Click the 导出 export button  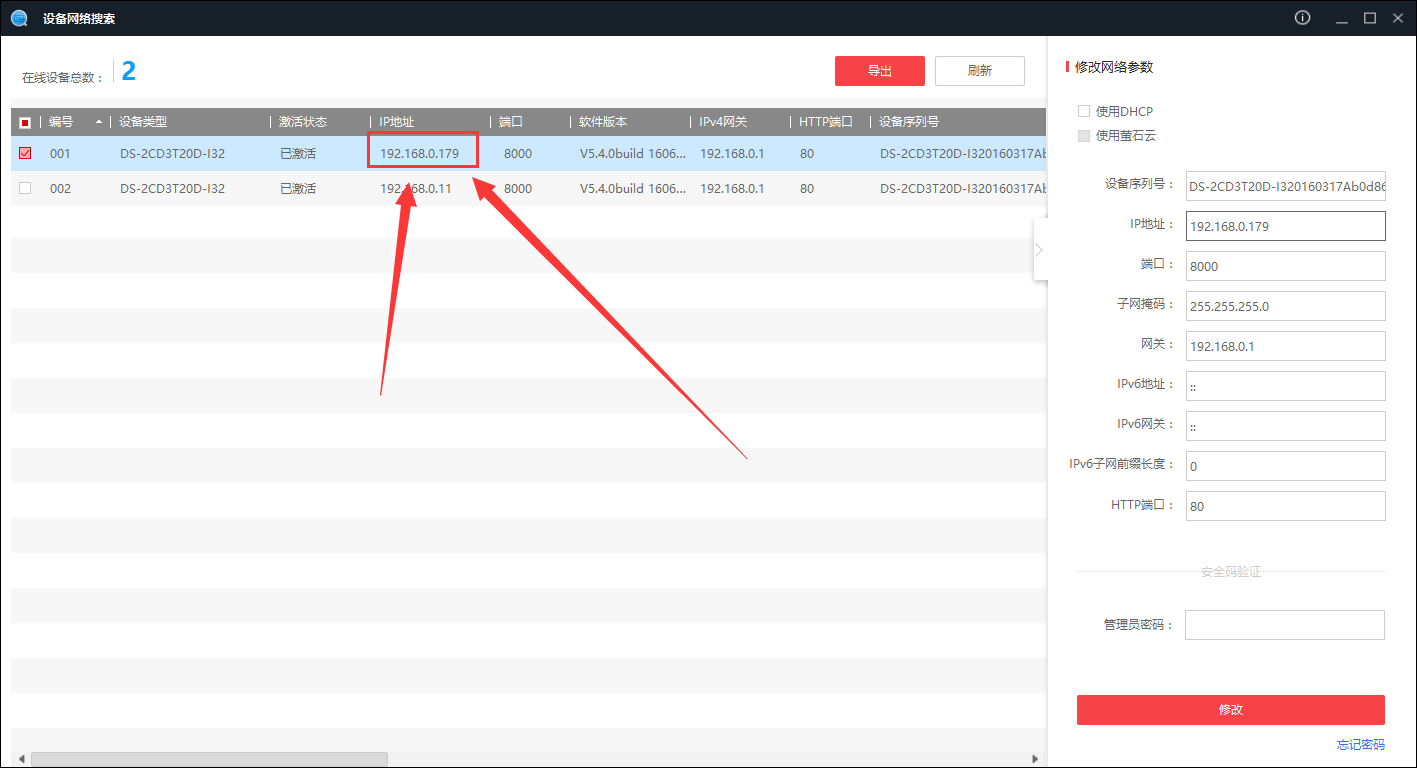point(880,71)
